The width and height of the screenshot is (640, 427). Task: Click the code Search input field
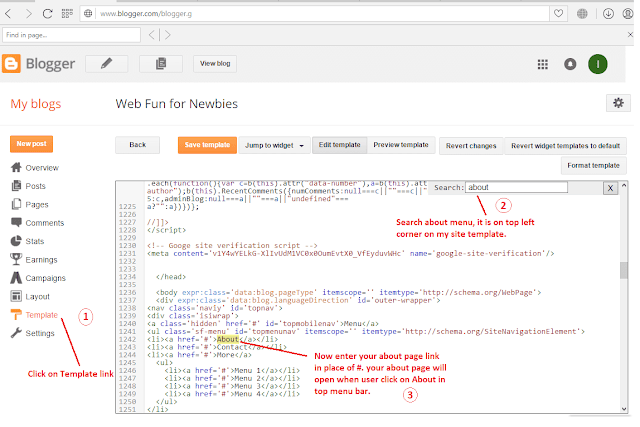click(x=516, y=187)
